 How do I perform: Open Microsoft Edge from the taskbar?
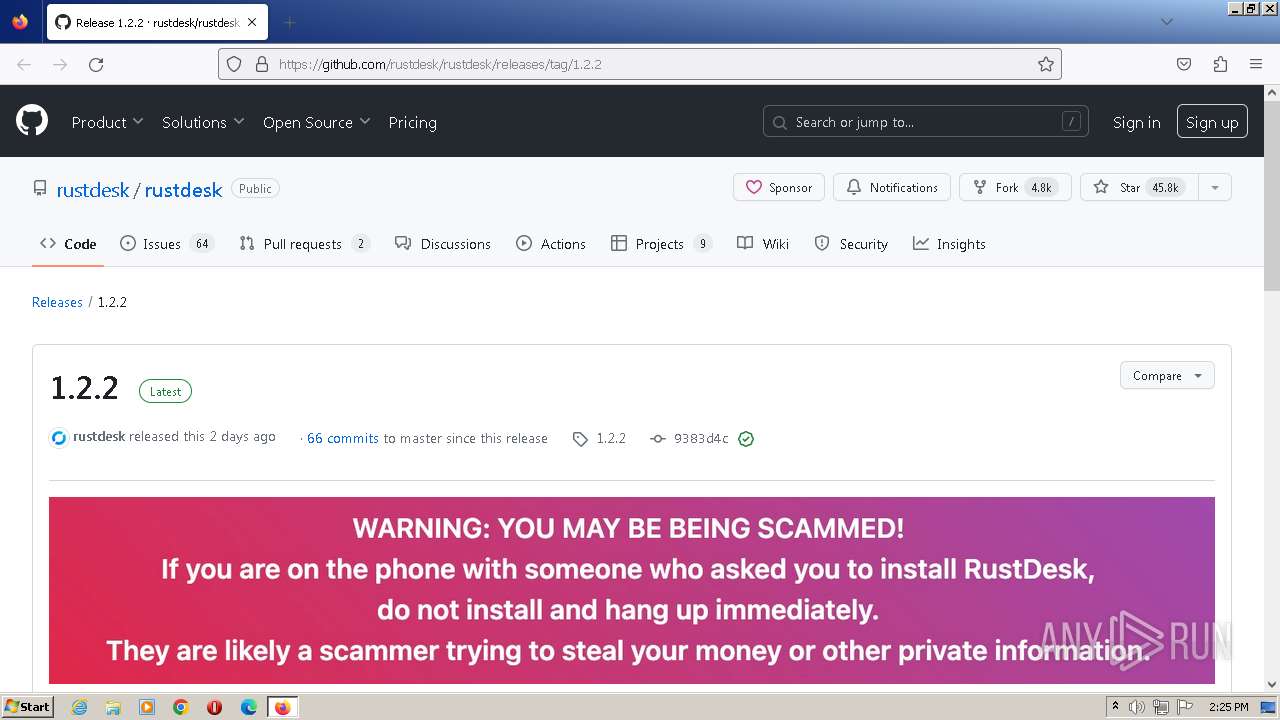(x=249, y=707)
